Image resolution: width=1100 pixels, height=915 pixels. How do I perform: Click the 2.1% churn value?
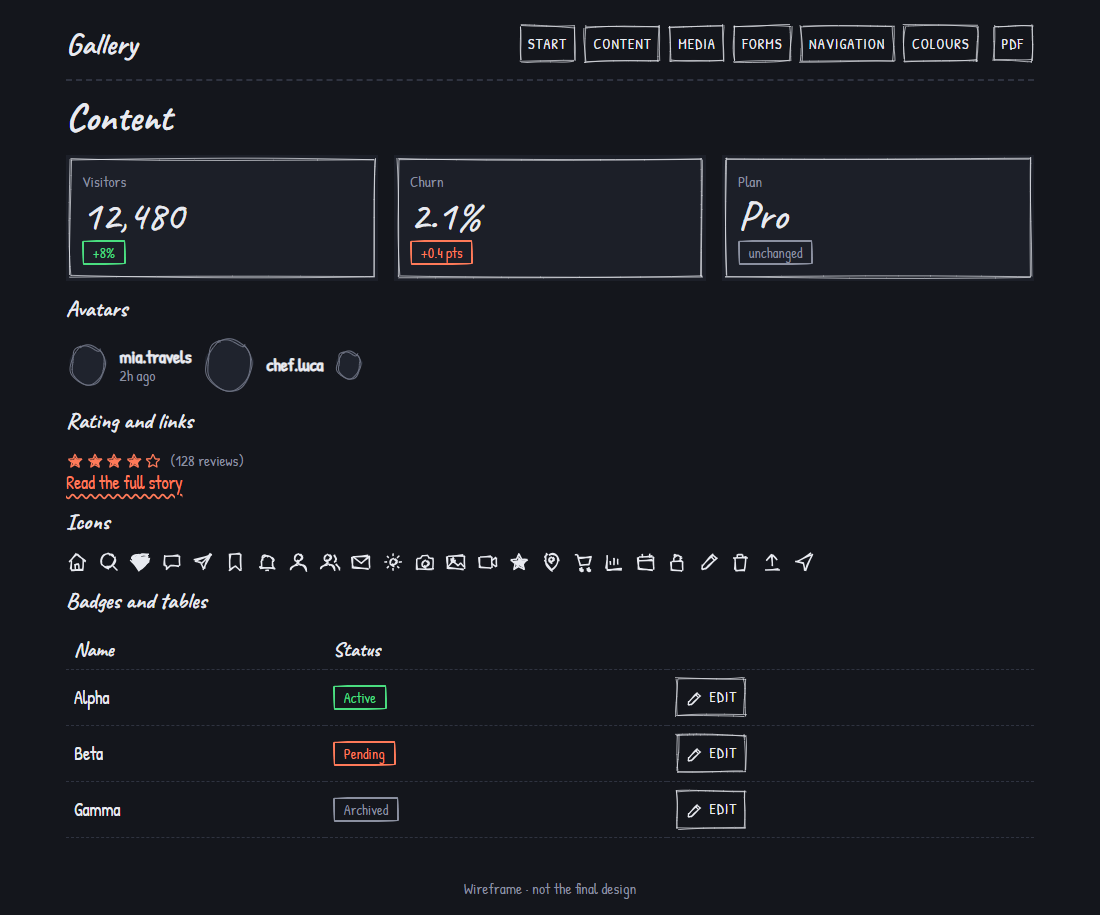(x=448, y=218)
